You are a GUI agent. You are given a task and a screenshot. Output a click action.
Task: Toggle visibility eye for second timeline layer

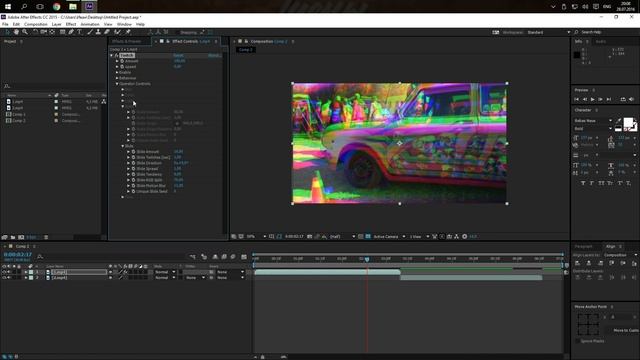click(4, 278)
